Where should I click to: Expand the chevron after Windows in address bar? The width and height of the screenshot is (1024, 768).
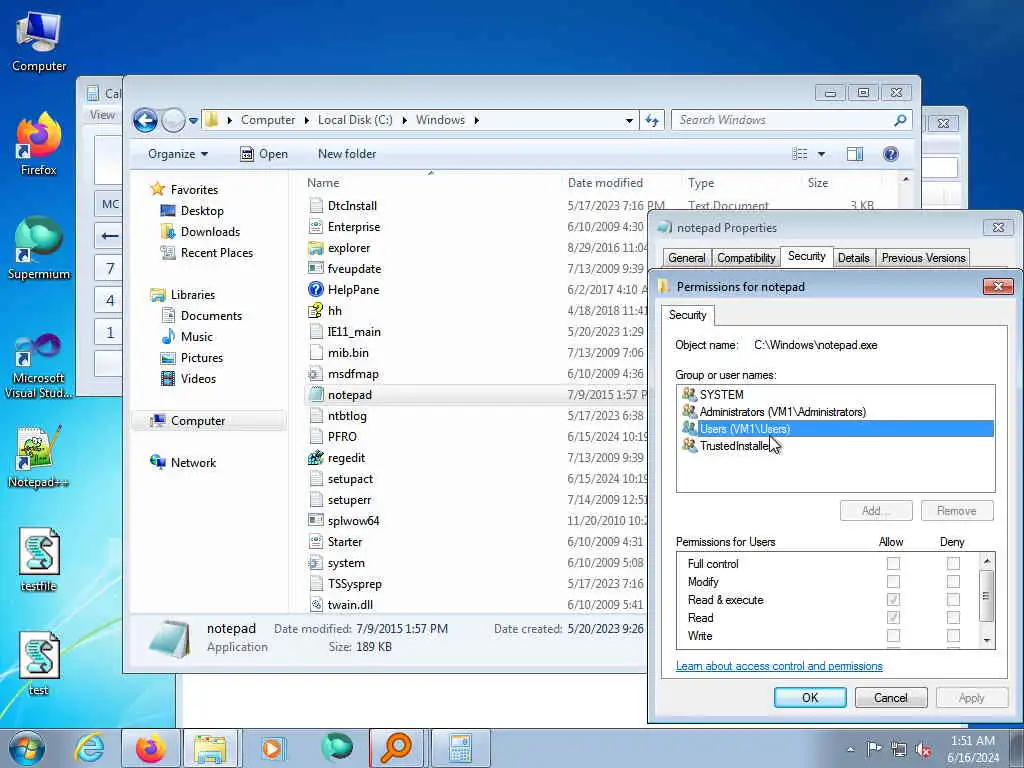pyautogui.click(x=477, y=120)
